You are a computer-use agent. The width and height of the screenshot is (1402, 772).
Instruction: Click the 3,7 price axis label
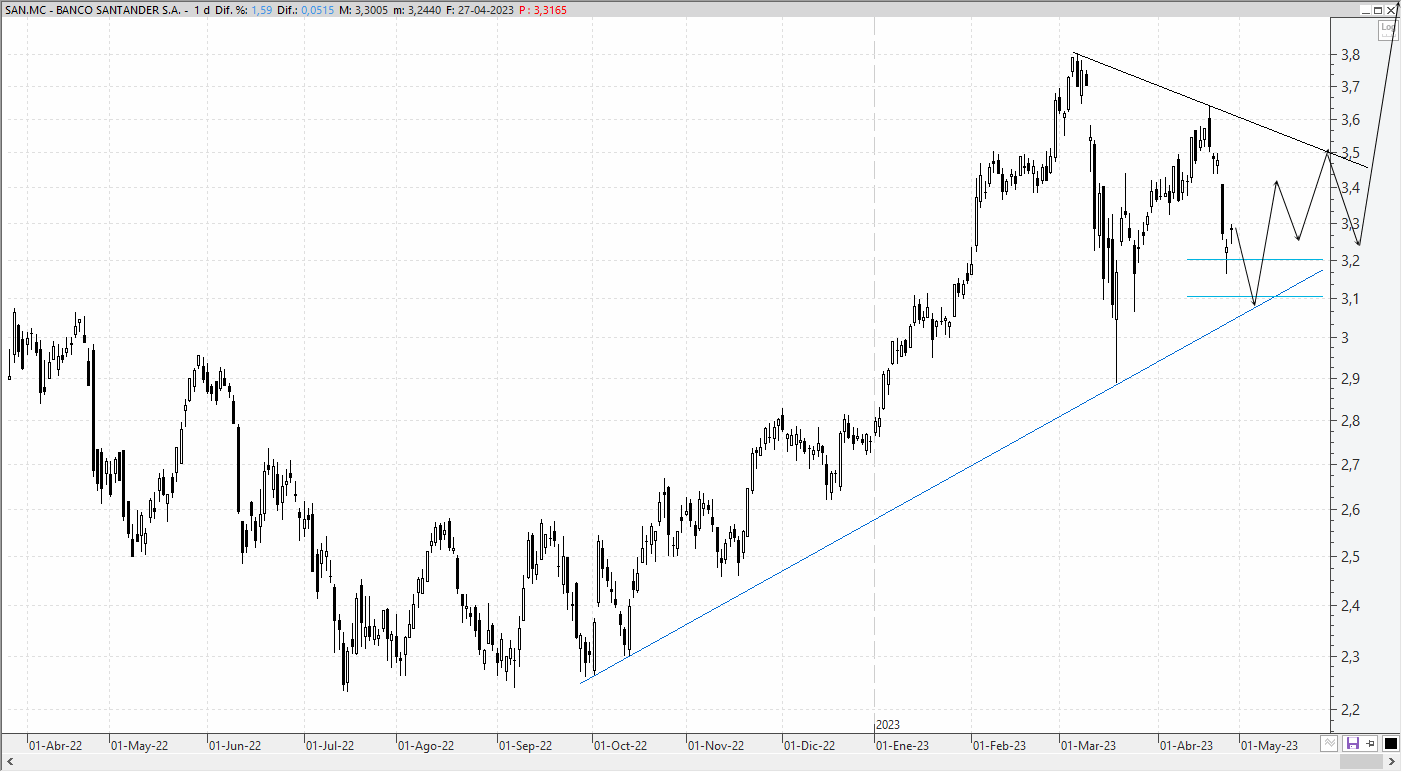(1350, 88)
